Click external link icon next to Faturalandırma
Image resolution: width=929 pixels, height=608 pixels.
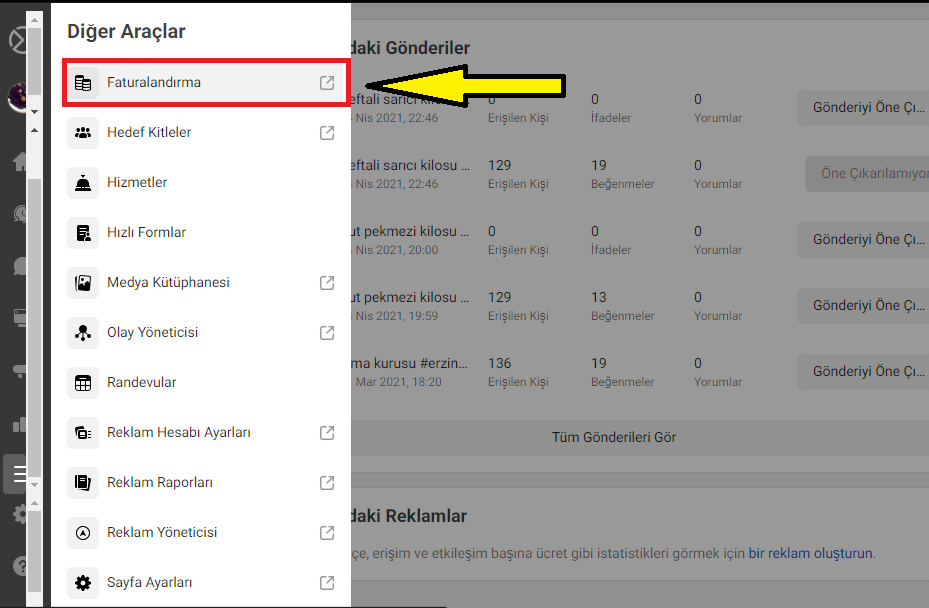[327, 82]
